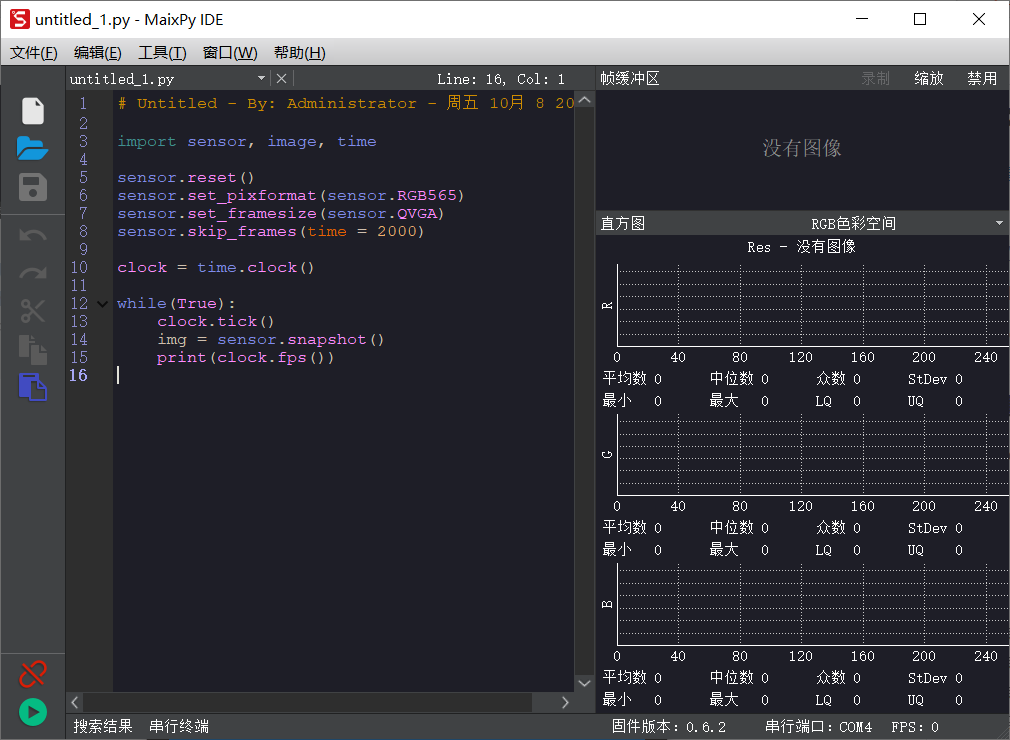Viewport: 1010px width, 740px height.
Task: Redo the last edit
Action: [x=32, y=273]
